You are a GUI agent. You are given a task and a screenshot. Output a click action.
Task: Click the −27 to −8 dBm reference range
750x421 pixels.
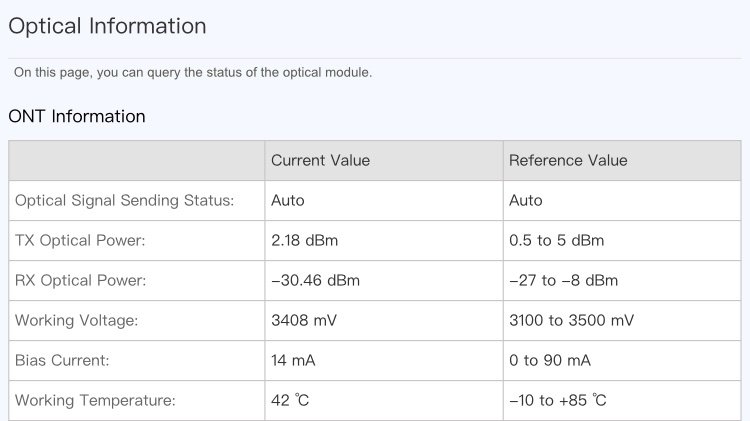coord(563,280)
